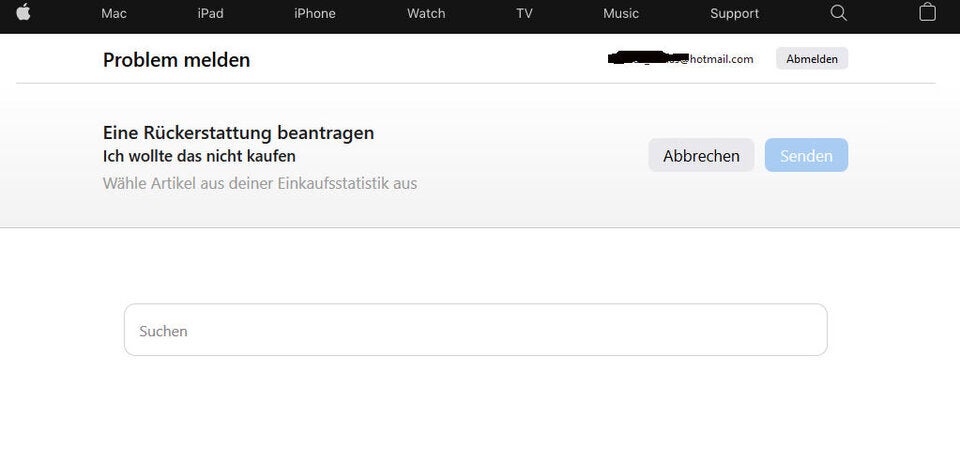Go to the TV menu item

click(x=524, y=13)
